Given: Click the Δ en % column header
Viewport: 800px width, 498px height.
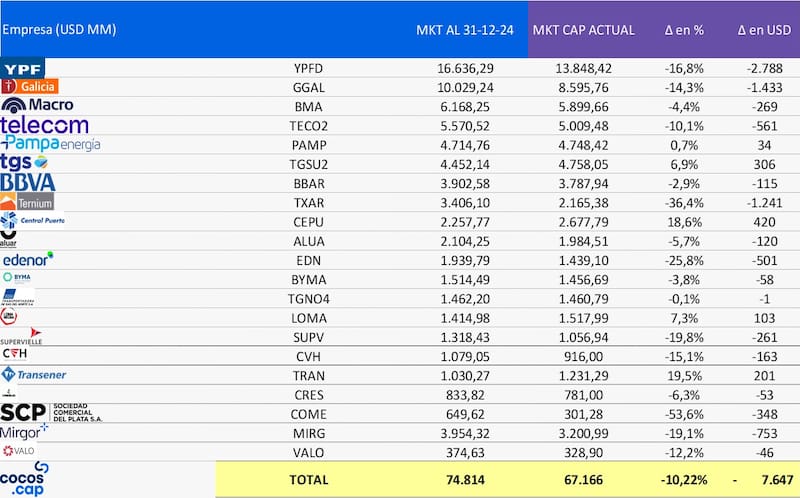Looking at the screenshot, I should point(684,30).
